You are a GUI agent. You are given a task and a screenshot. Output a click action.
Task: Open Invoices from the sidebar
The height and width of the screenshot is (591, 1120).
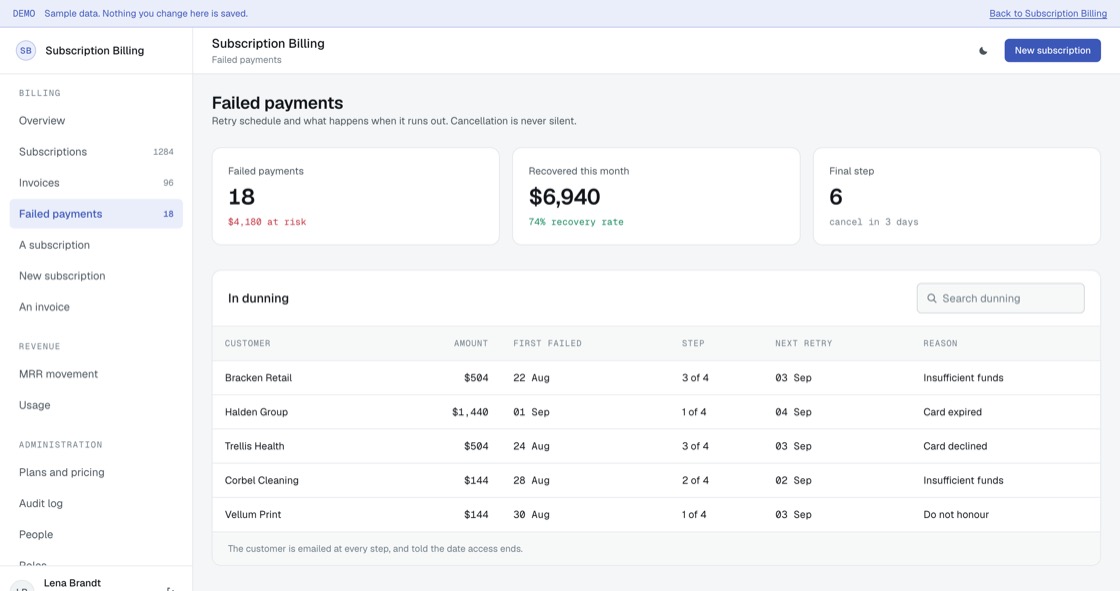[x=96, y=183]
